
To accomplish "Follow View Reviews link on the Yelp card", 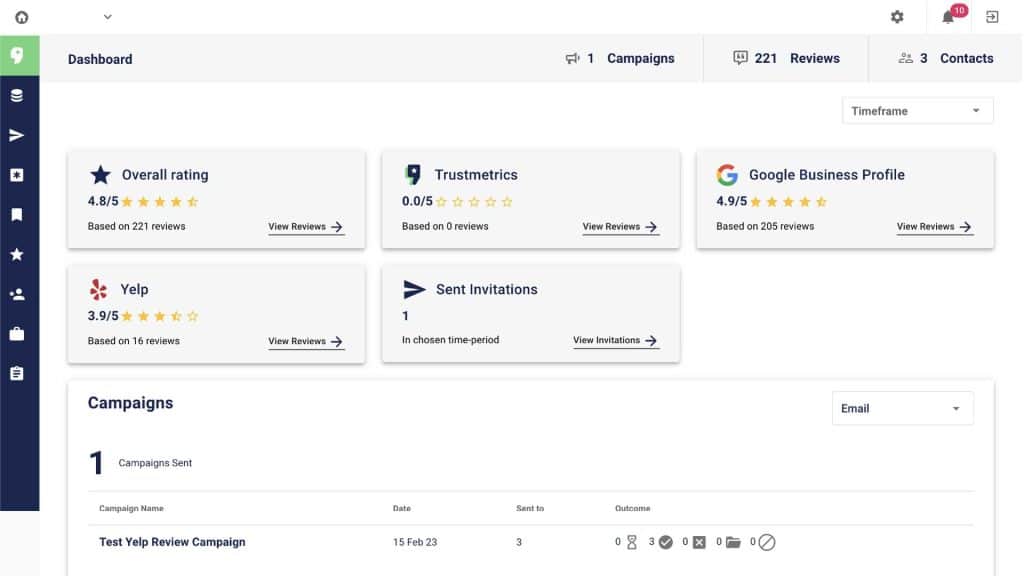I will (306, 342).
